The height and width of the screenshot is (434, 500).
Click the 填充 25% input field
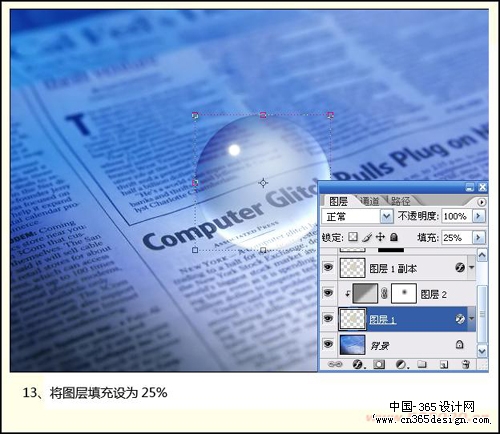coord(456,237)
